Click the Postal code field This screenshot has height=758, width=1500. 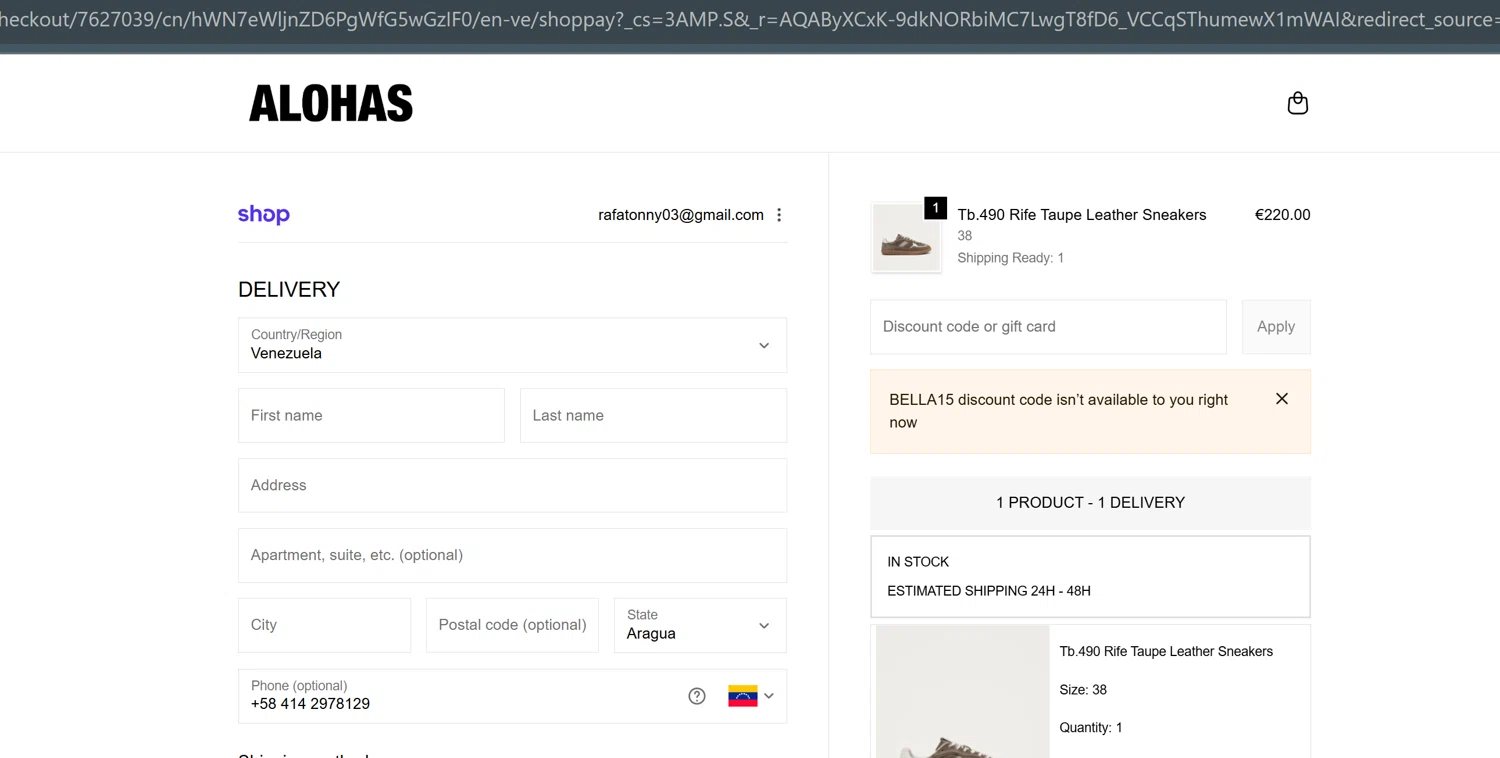(x=512, y=625)
